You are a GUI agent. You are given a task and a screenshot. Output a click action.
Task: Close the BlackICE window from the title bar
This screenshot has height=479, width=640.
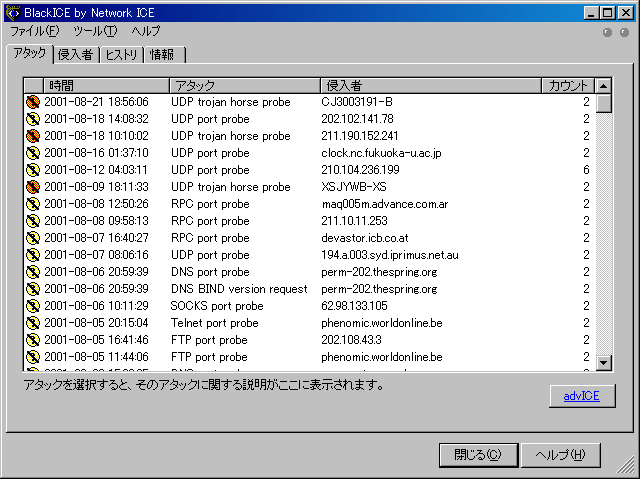coord(626,13)
